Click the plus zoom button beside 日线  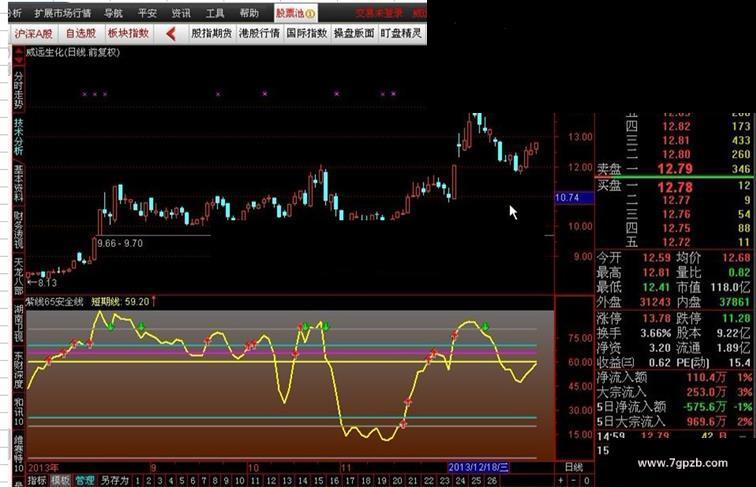(x=561, y=480)
